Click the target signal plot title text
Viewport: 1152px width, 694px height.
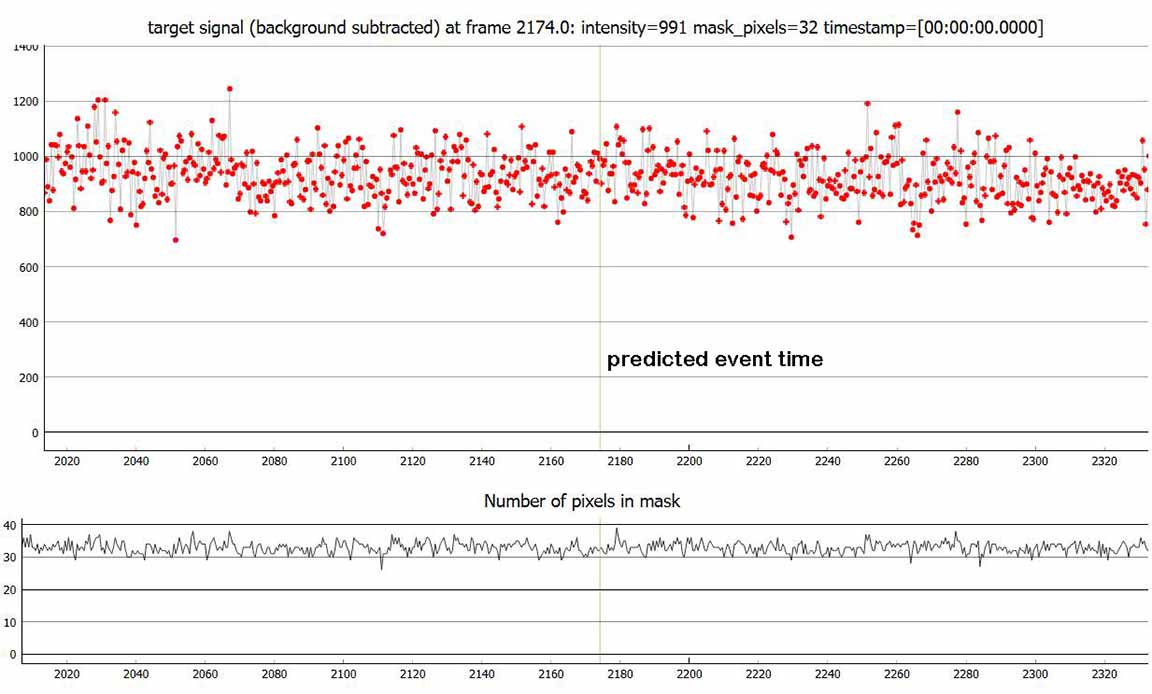(x=595, y=28)
